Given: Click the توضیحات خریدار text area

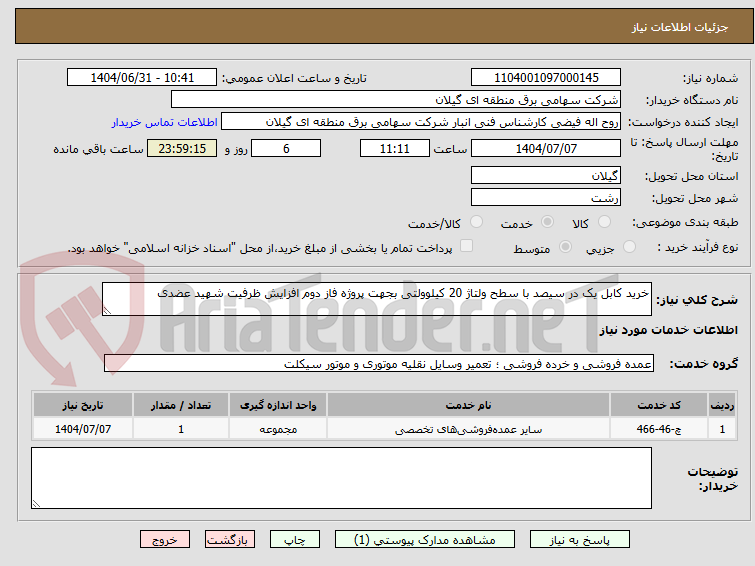Looking at the screenshot, I should (x=341, y=478).
